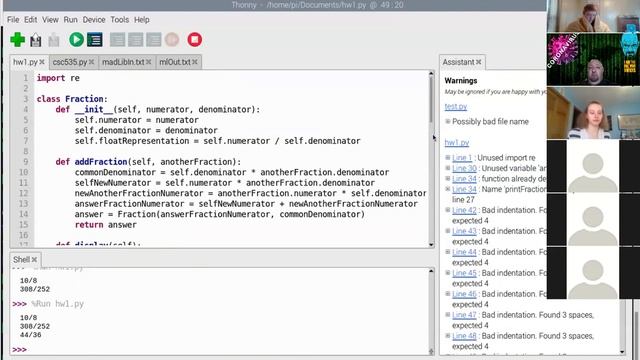Click the 'return answer' code line

point(106,225)
